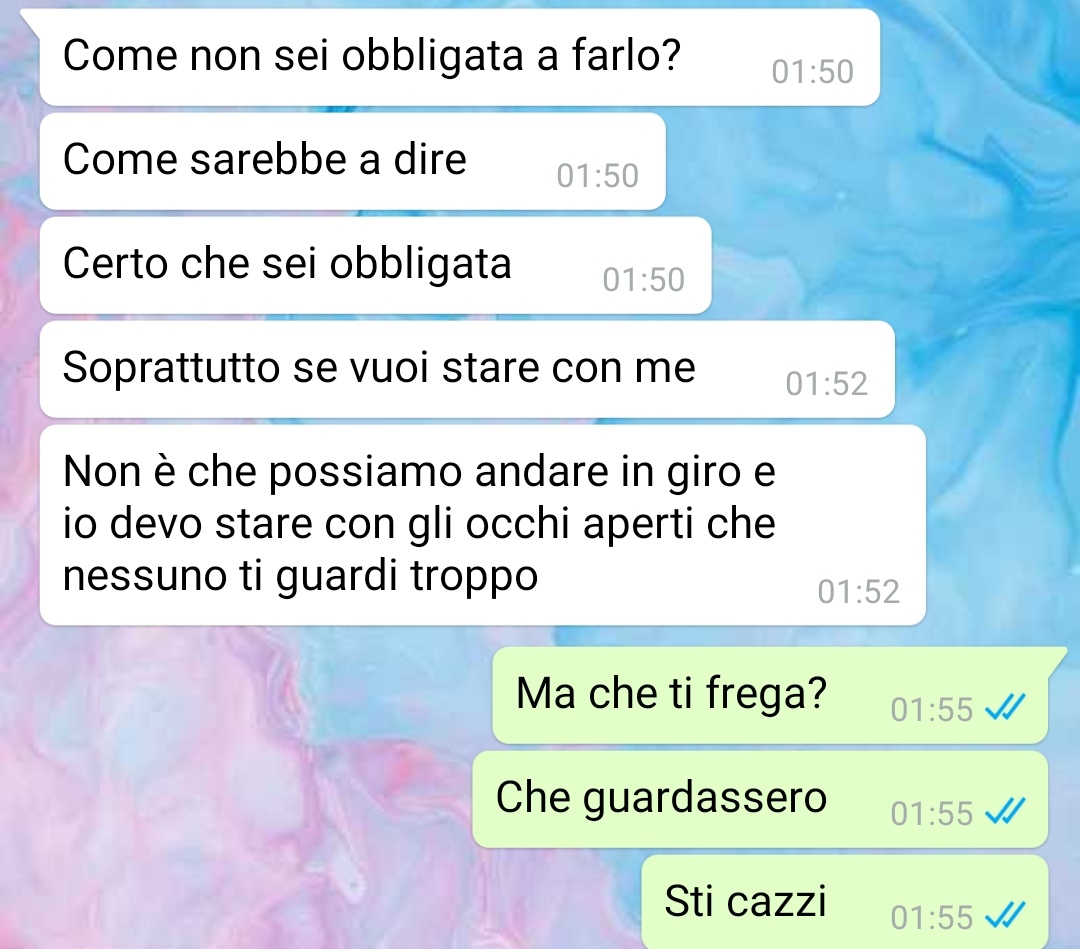Tap the 01:55 timestamp next to 'Che guardassero'
Viewport: 1080px width, 949px height.
tap(931, 813)
